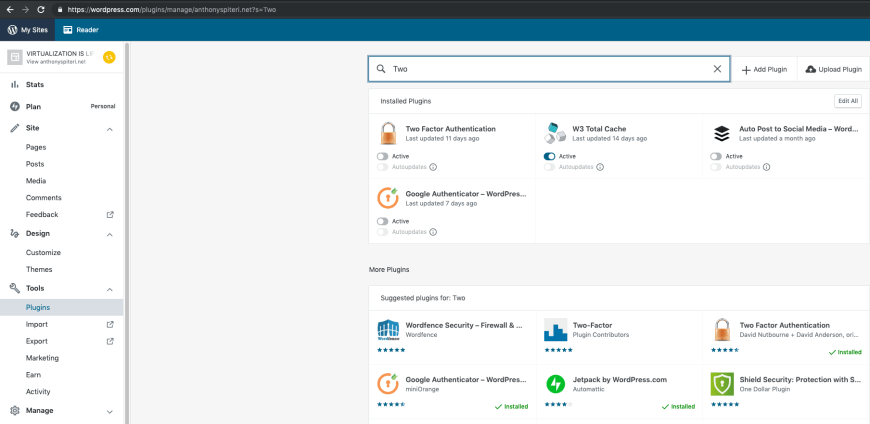870x424 pixels.
Task: Open the Wordfence Security suggested plugin title
Action: point(464,325)
